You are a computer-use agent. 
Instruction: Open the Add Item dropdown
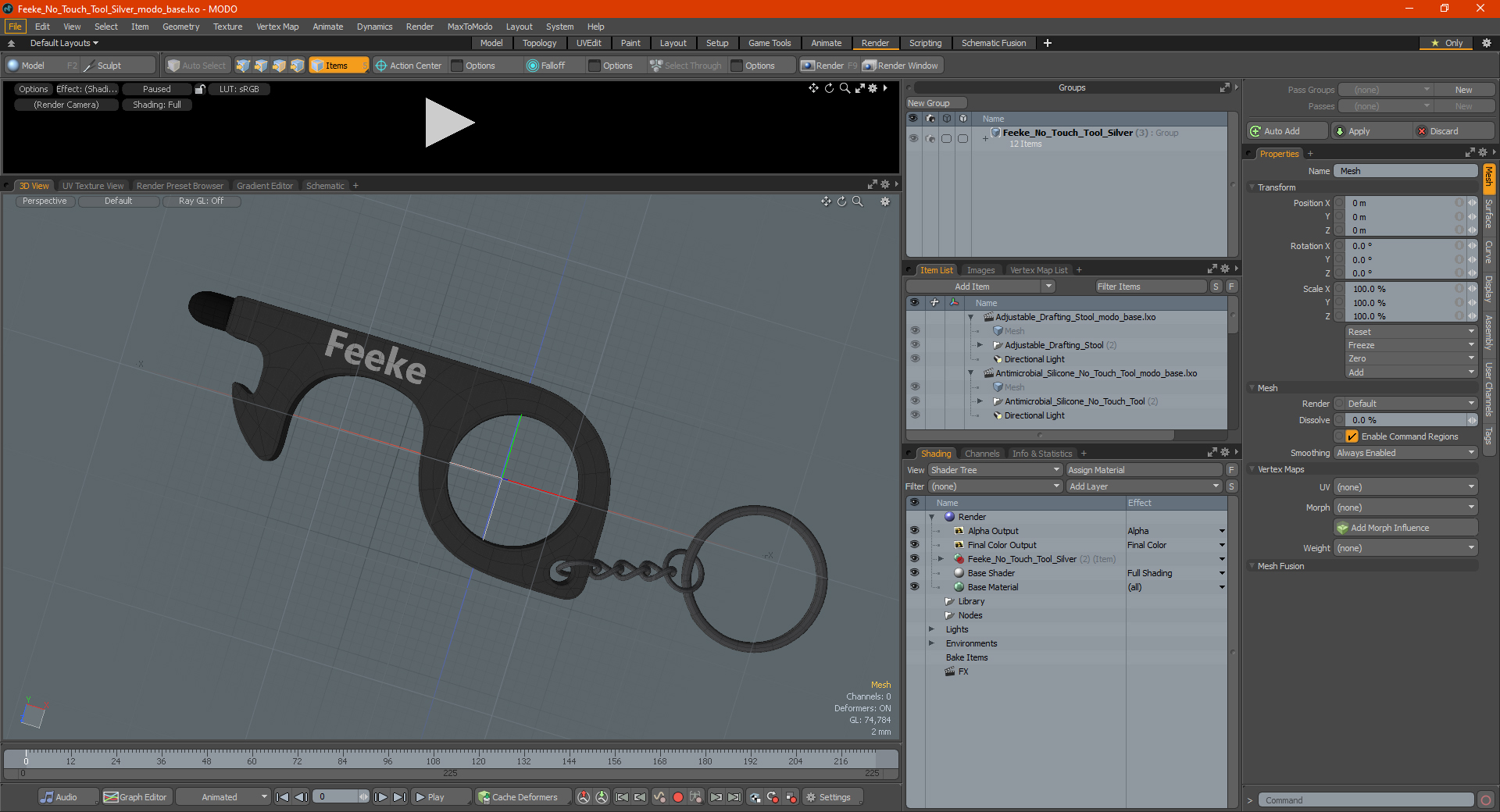coord(981,287)
